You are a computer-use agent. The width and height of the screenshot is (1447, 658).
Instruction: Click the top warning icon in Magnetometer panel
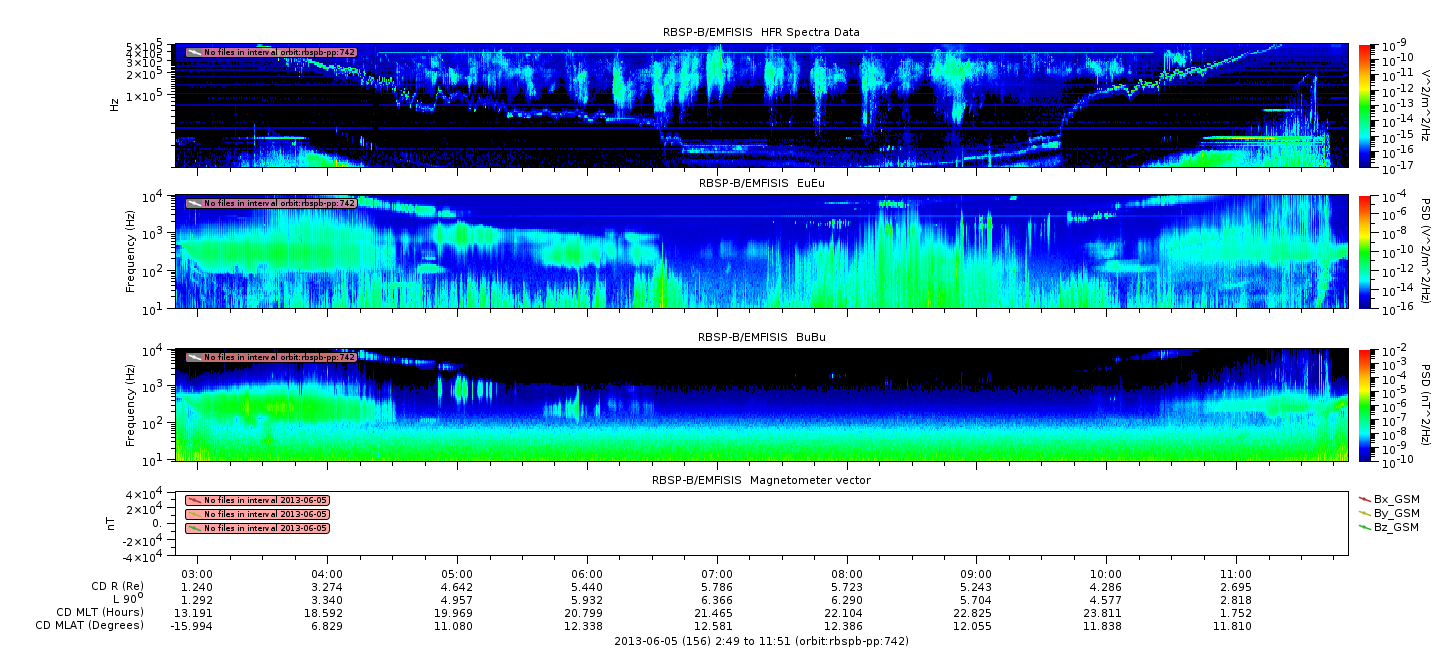(x=194, y=500)
